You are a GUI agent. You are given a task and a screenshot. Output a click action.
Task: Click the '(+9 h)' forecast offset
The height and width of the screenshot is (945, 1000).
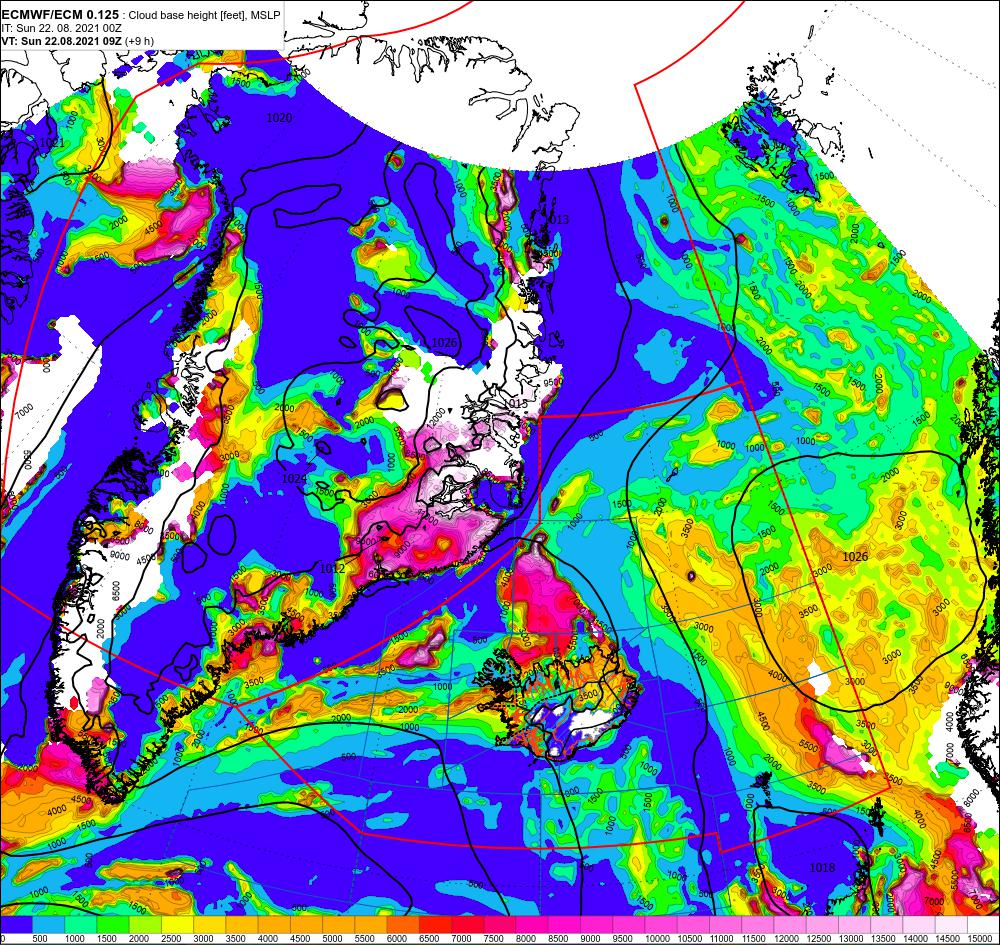[139, 41]
